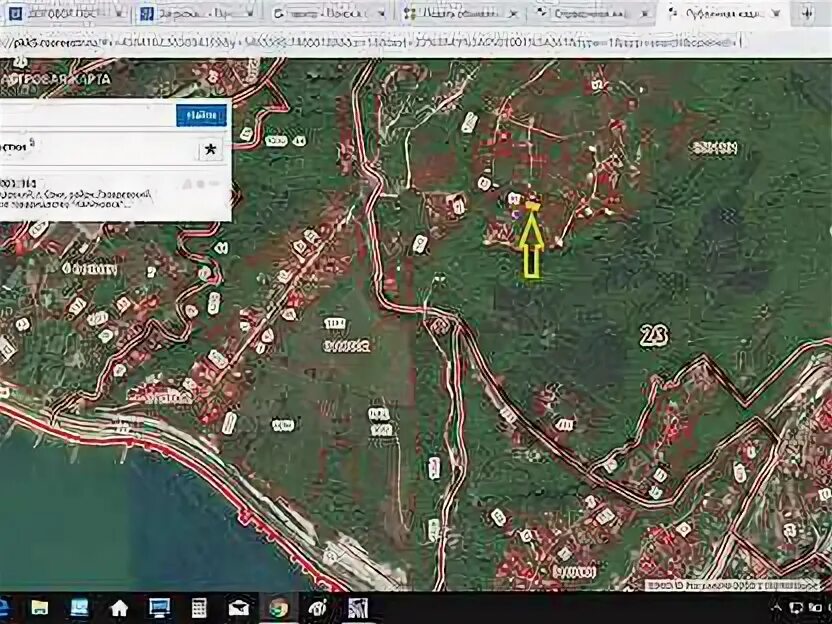Click the white home icon in the taskbar
This screenshot has height=624, width=832.
point(119,608)
